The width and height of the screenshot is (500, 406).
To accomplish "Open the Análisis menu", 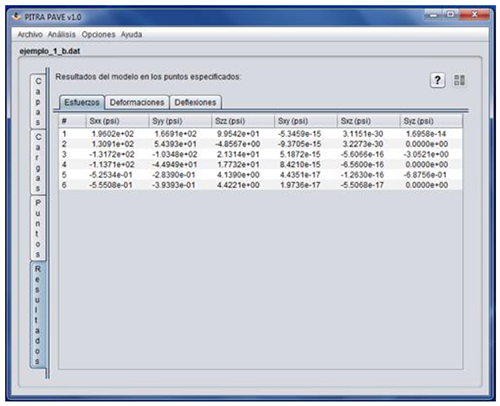I will click(x=62, y=34).
